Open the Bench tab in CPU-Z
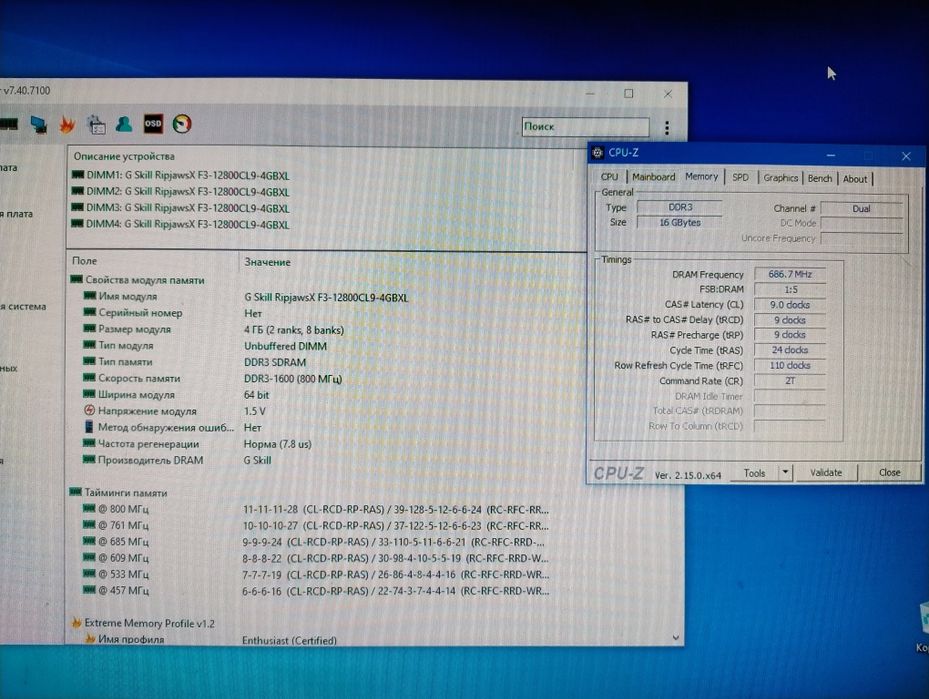Screen dimensions: 929x699 click(x=820, y=178)
